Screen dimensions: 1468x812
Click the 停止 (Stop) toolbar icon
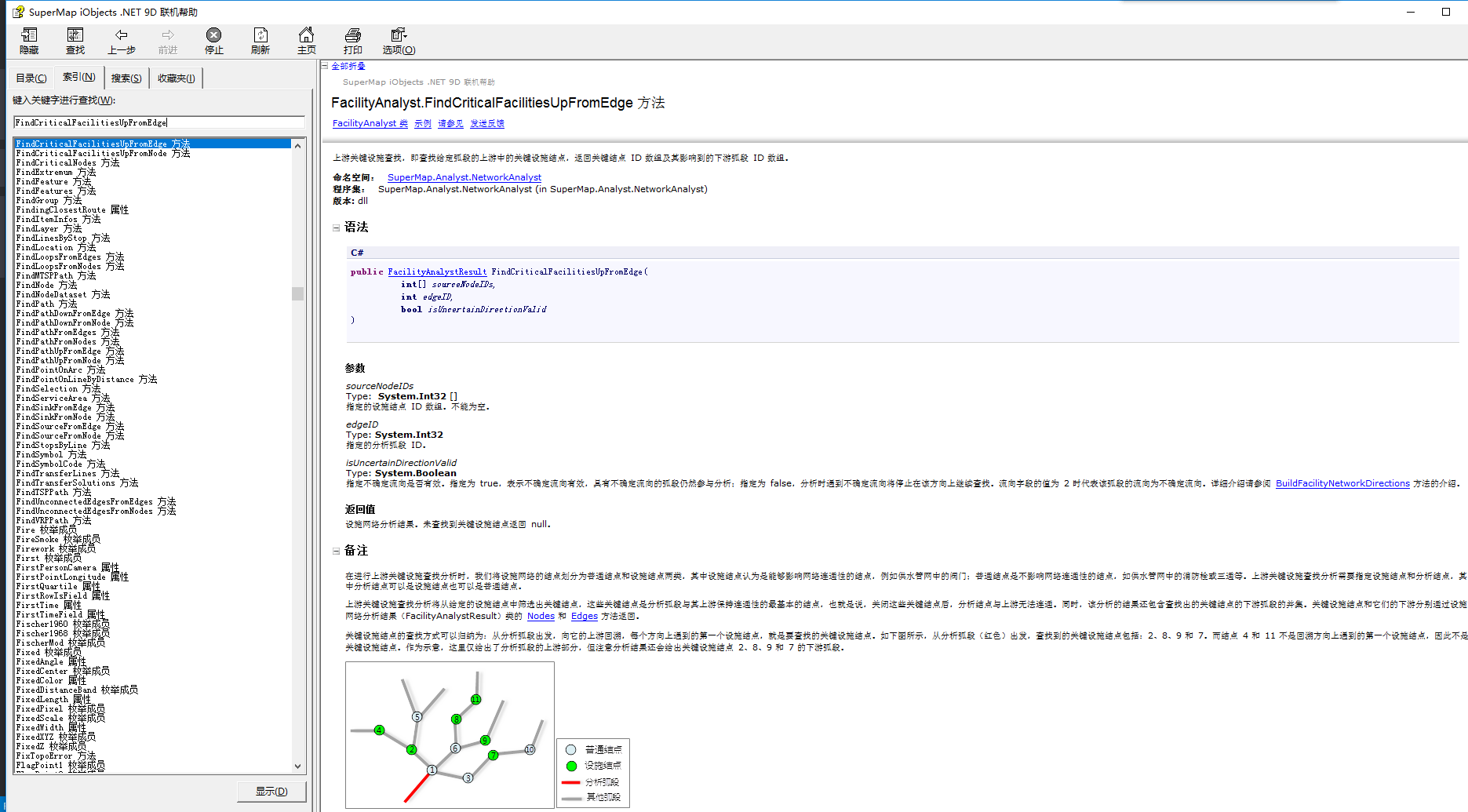[214, 41]
